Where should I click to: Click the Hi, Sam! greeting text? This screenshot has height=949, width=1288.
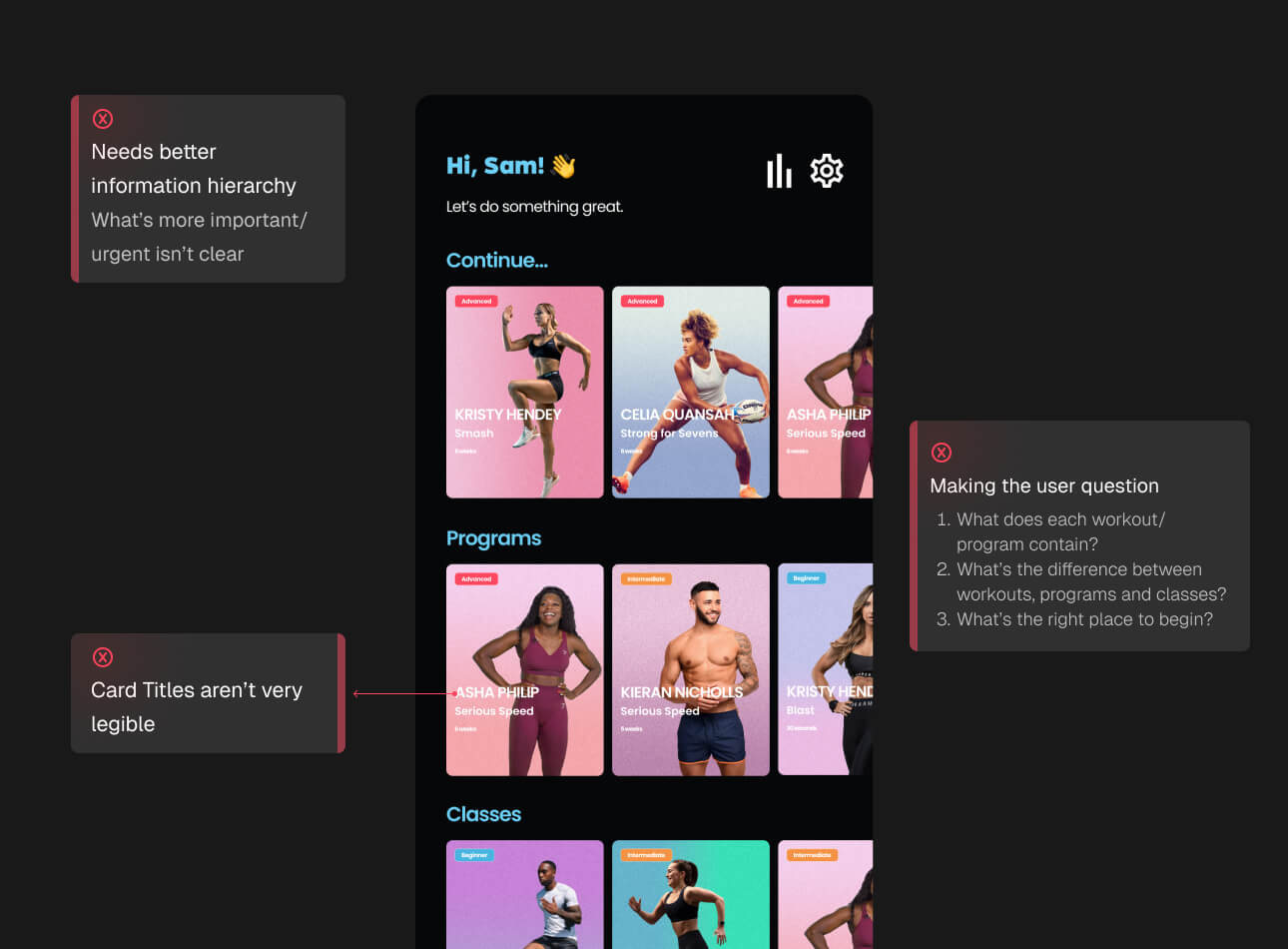495,166
